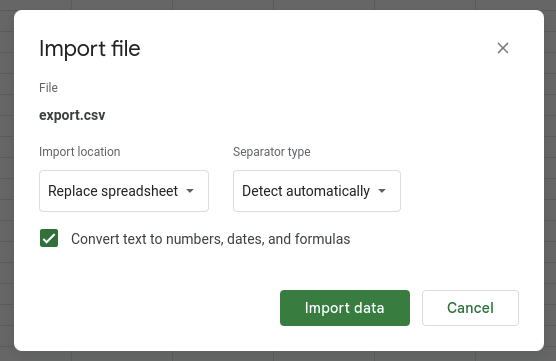This screenshot has height=361, width=556.
Task: Uncheck Convert text to numbers checkbox
Action: [x=49, y=238]
